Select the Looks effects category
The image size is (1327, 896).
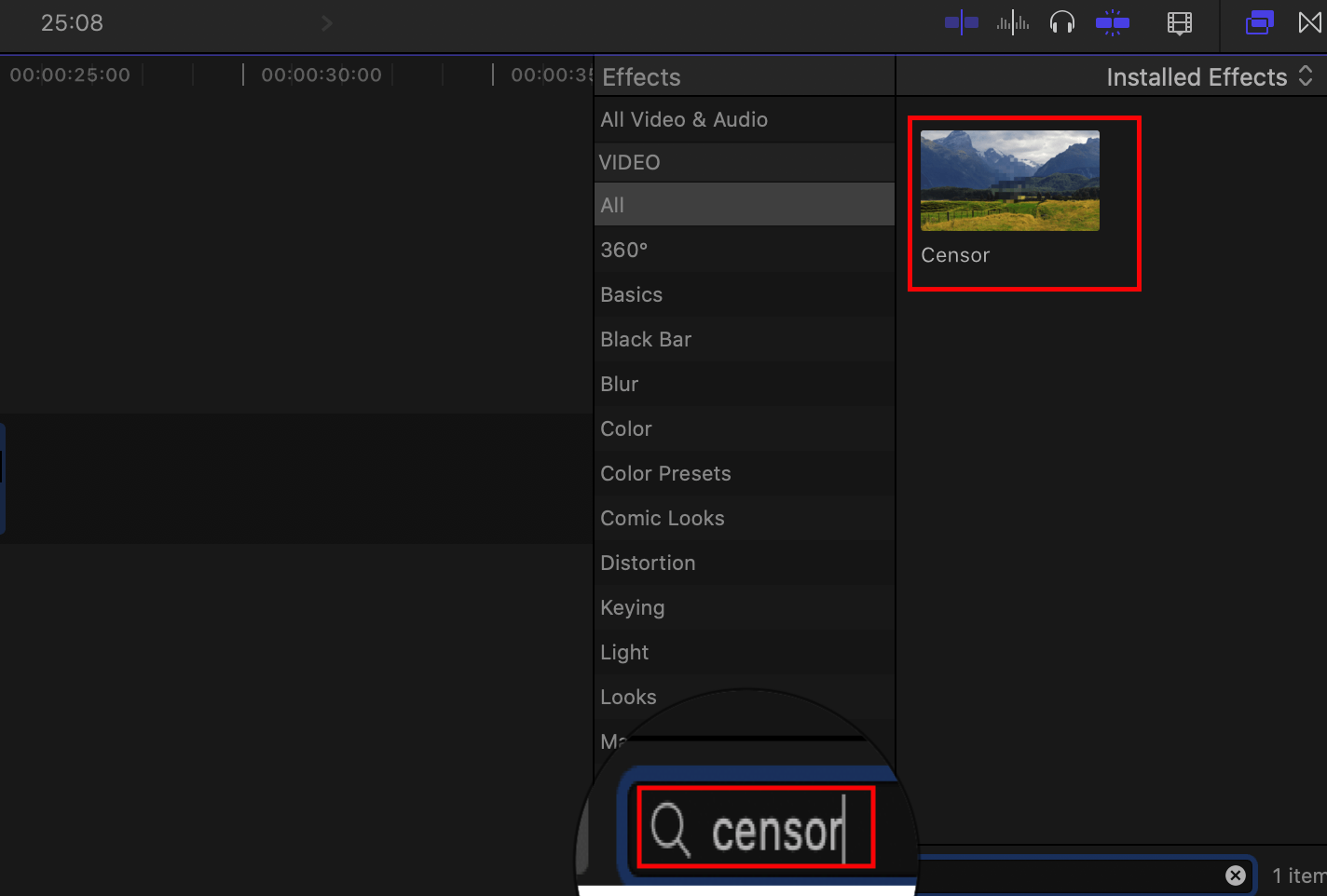coord(744,697)
